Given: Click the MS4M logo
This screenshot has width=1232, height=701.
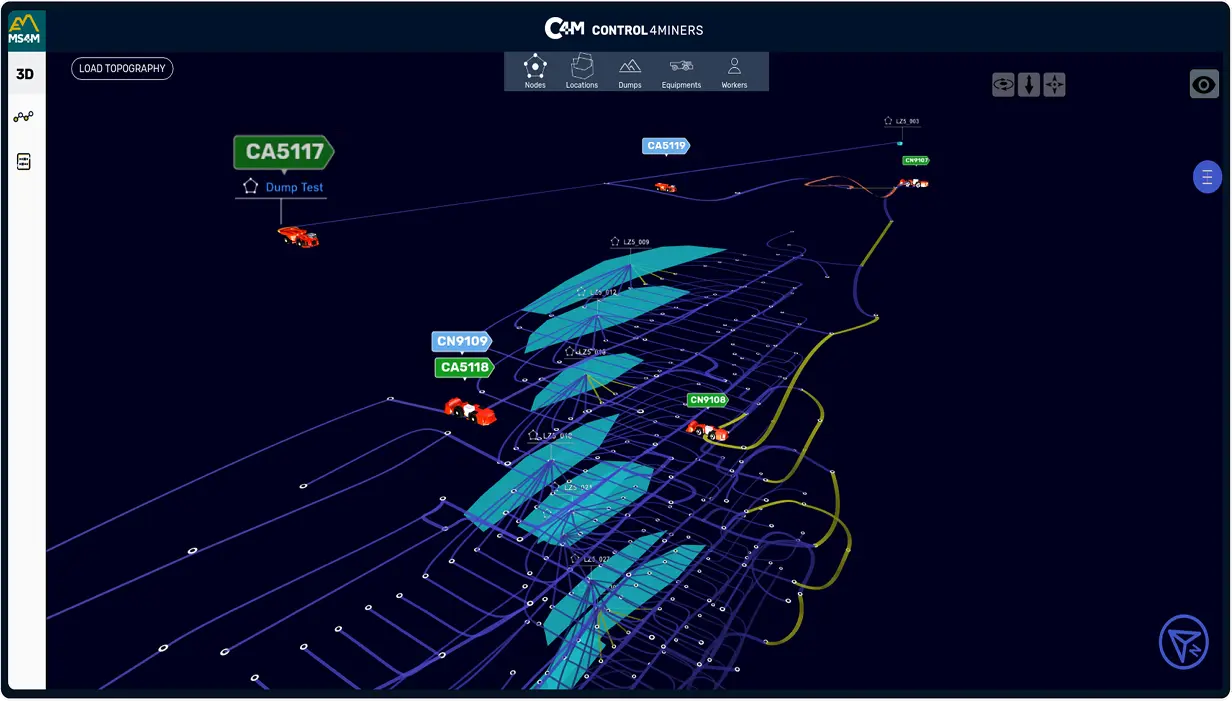Looking at the screenshot, I should click(24, 28).
